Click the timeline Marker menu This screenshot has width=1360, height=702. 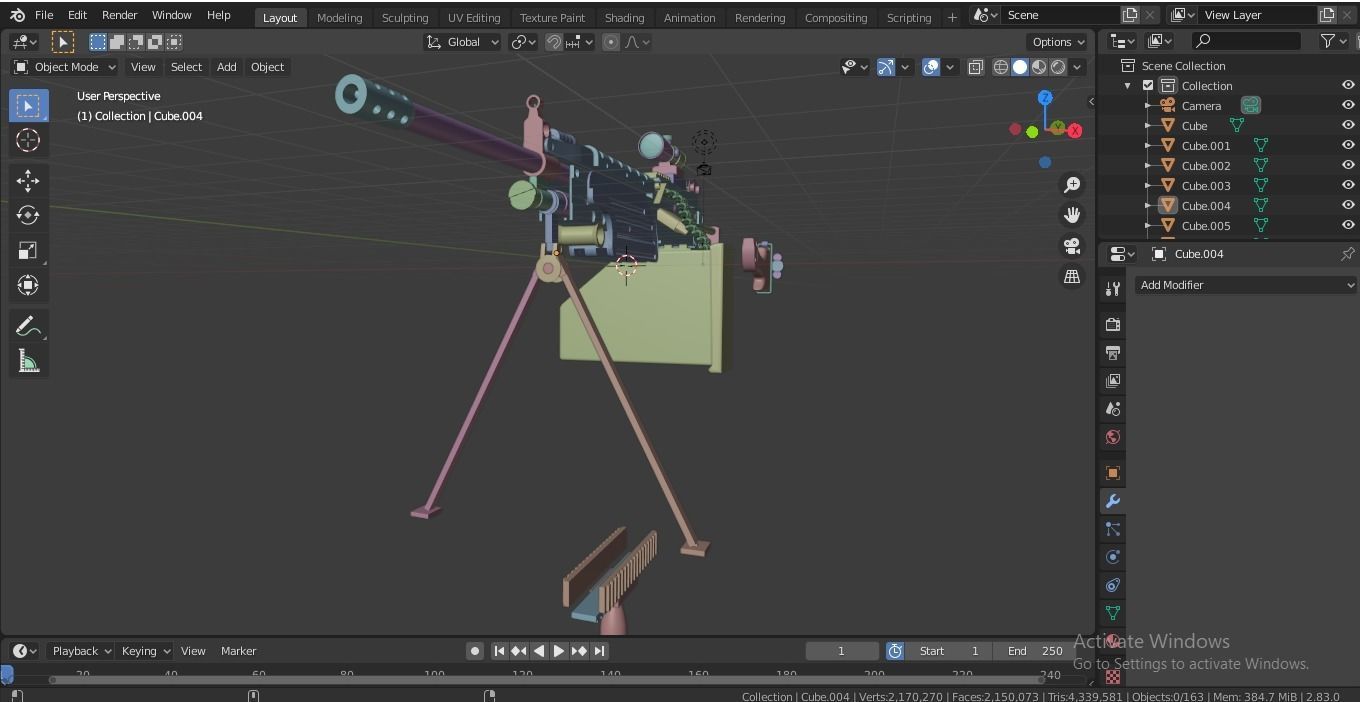(x=238, y=651)
